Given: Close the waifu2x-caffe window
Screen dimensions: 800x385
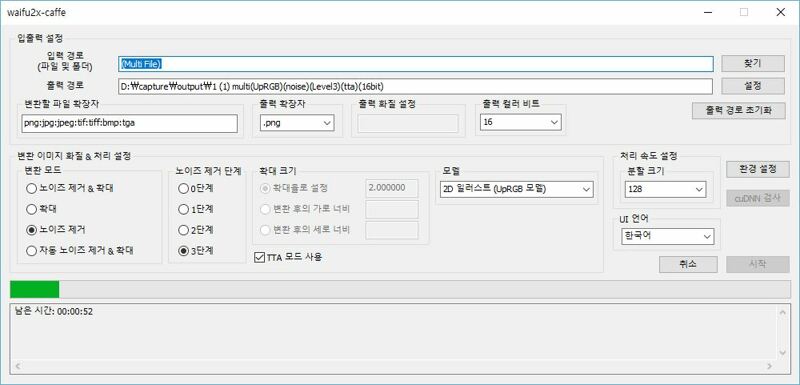Looking at the screenshot, I should tap(780, 12).
